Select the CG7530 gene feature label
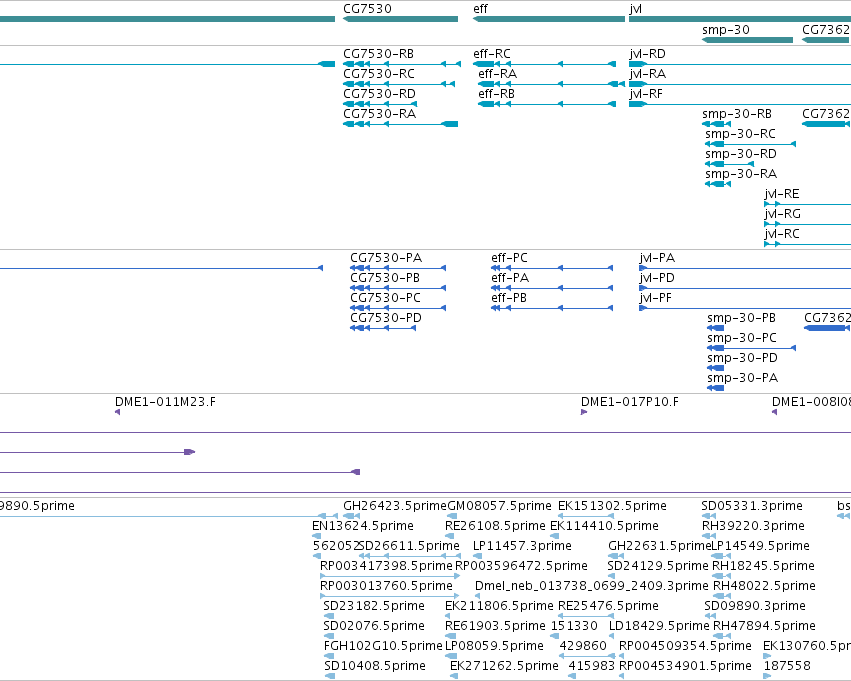The height and width of the screenshot is (681, 851). pyautogui.click(x=367, y=9)
